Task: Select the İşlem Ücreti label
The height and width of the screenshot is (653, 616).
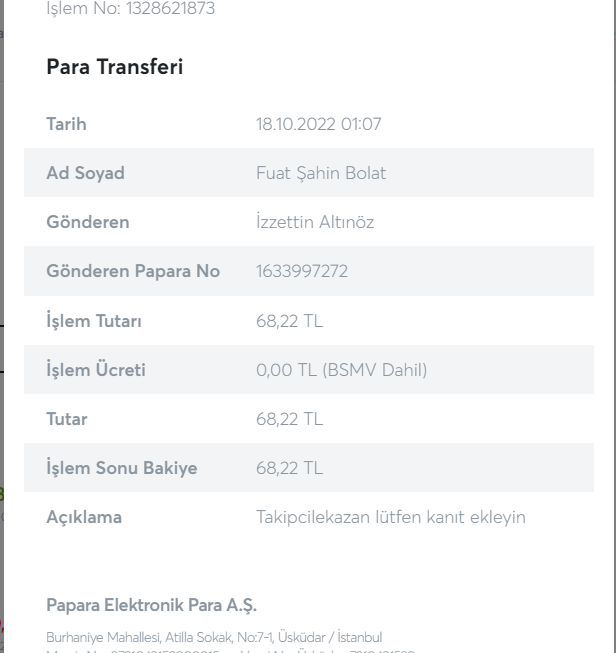Action: (97, 370)
